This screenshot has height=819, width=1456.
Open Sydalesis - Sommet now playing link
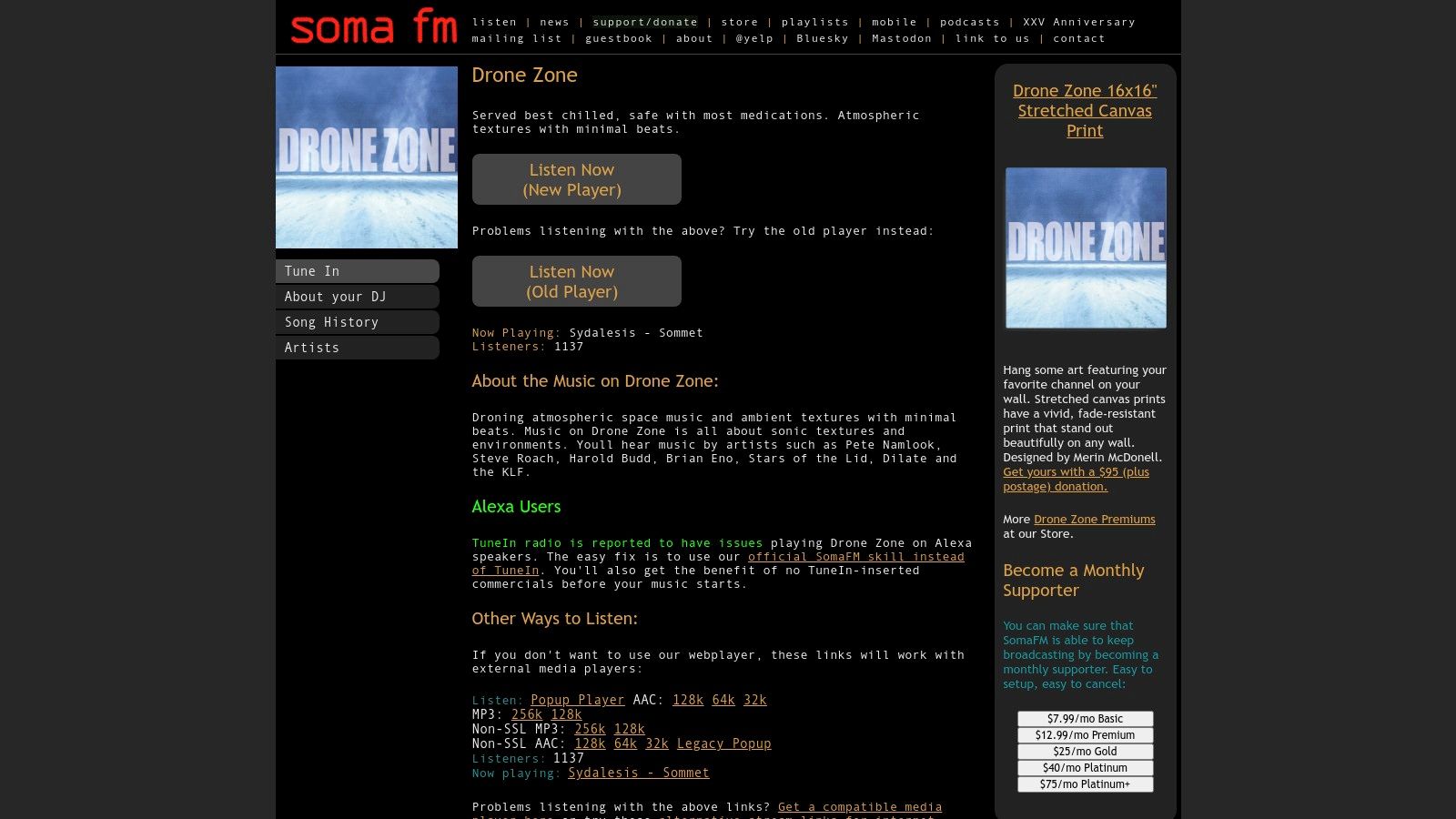[x=639, y=773]
